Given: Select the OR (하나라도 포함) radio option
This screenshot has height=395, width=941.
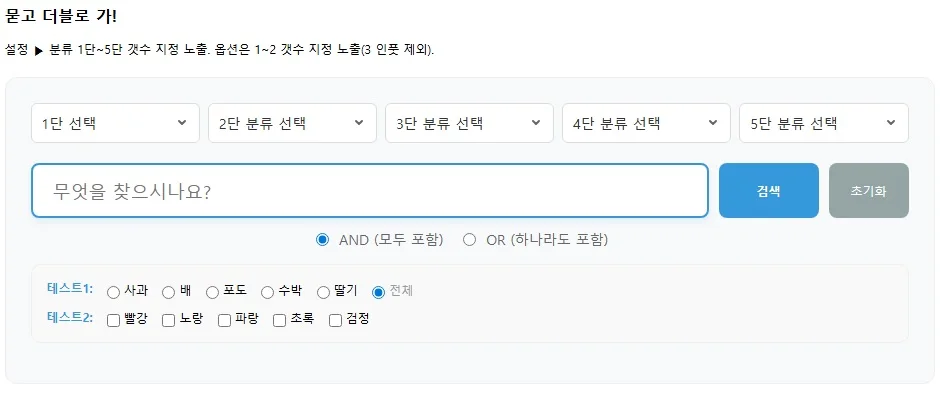Looking at the screenshot, I should (470, 240).
